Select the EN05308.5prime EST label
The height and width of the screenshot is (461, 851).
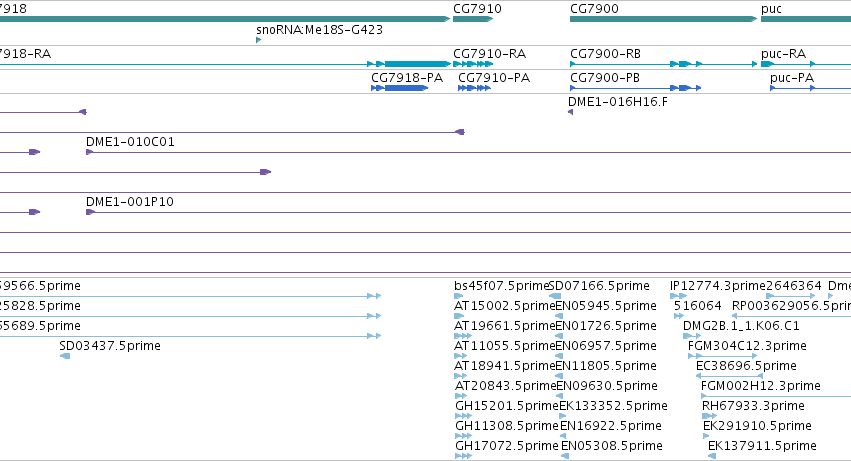(x=612, y=446)
